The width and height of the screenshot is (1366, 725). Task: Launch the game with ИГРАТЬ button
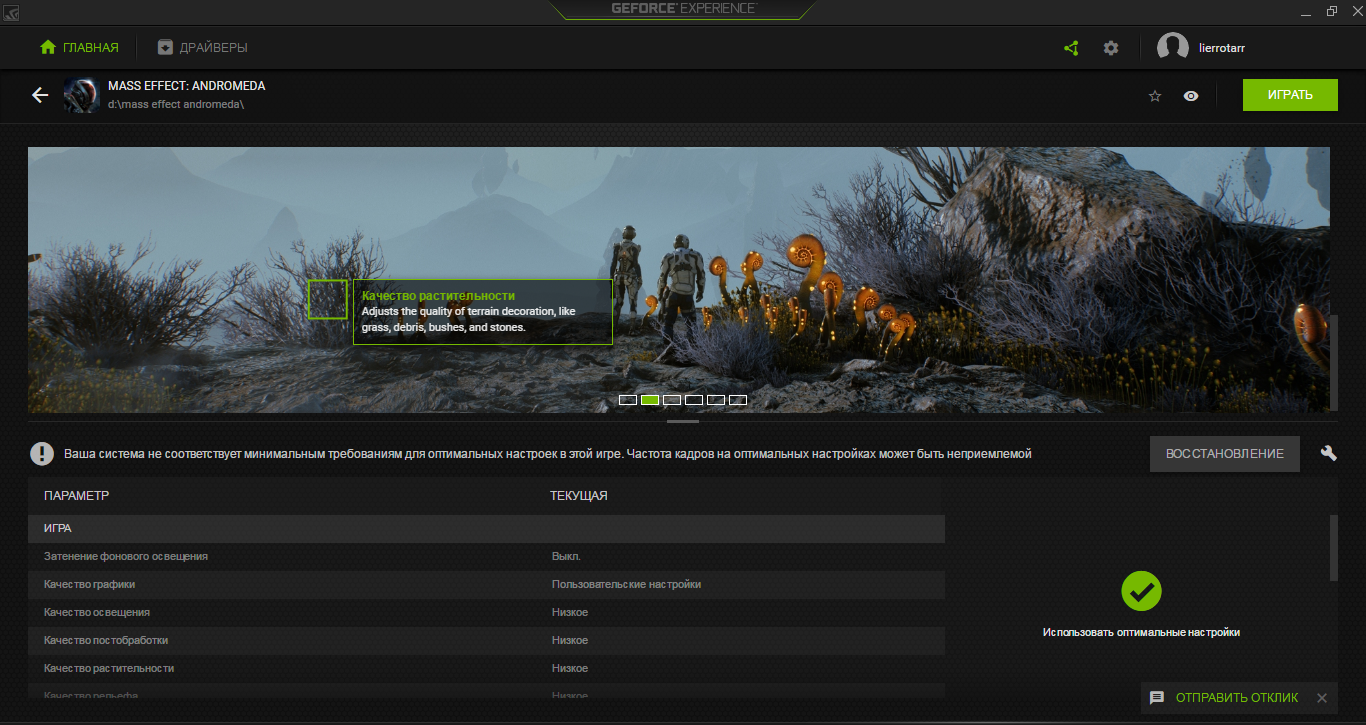point(1290,95)
